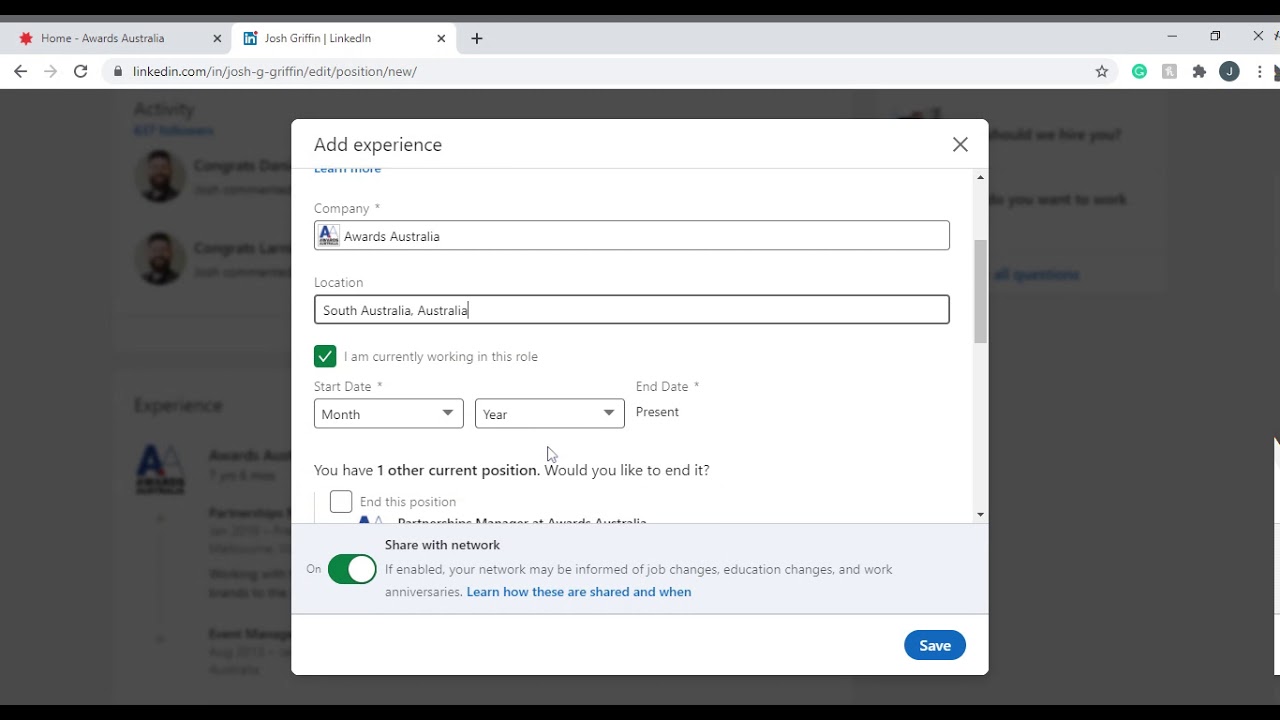Close the Home - Awards Australia tab
The image size is (1280, 720).
coord(217,38)
